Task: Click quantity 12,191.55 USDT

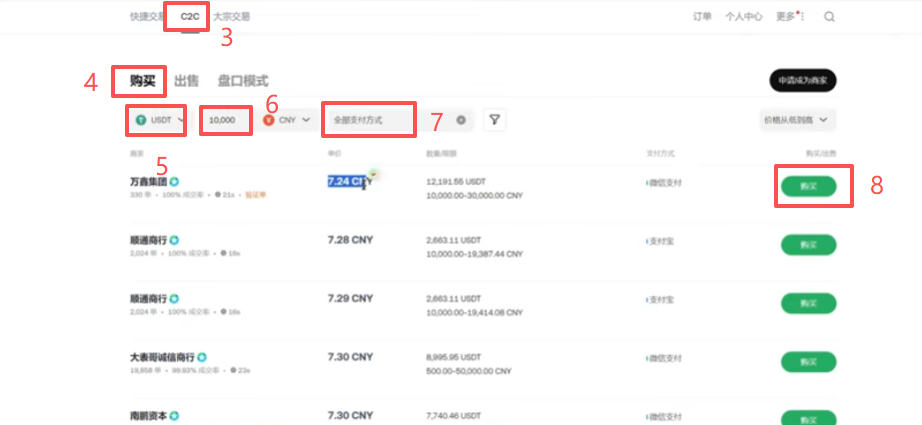Action: 456,182
